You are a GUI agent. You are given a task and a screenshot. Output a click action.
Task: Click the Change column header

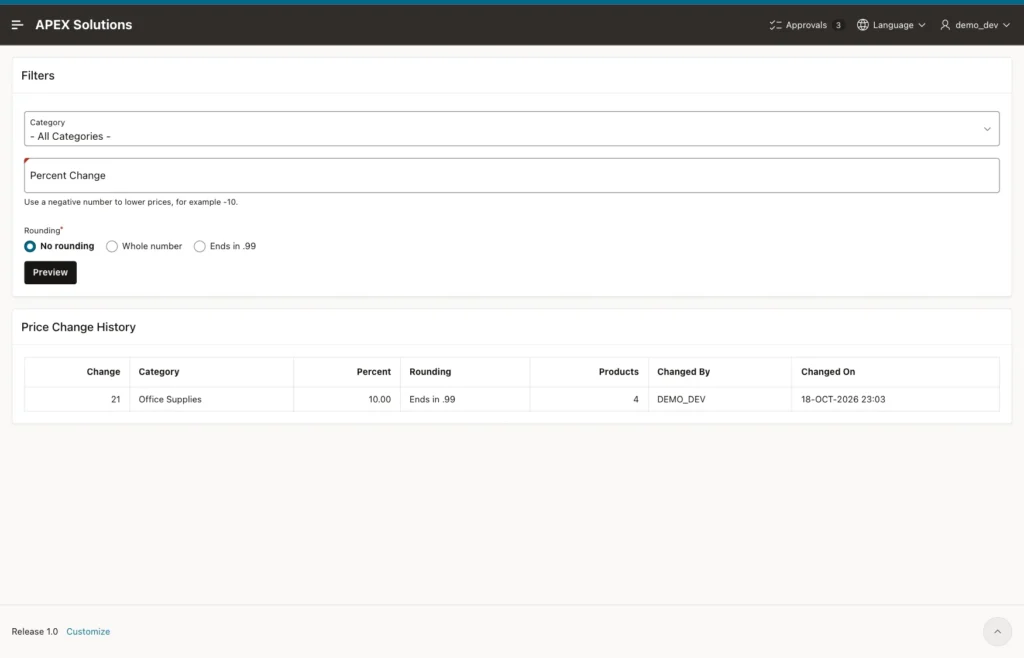point(103,371)
